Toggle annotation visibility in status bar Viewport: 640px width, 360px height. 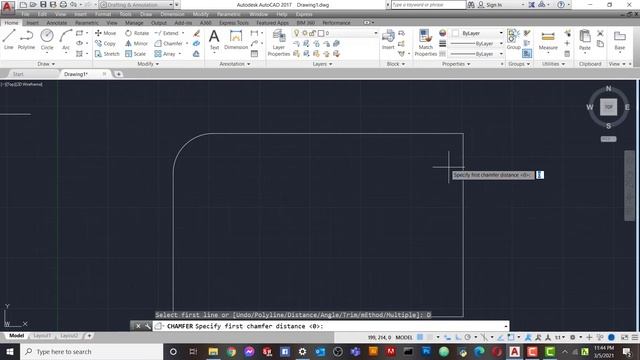[x=528, y=337]
